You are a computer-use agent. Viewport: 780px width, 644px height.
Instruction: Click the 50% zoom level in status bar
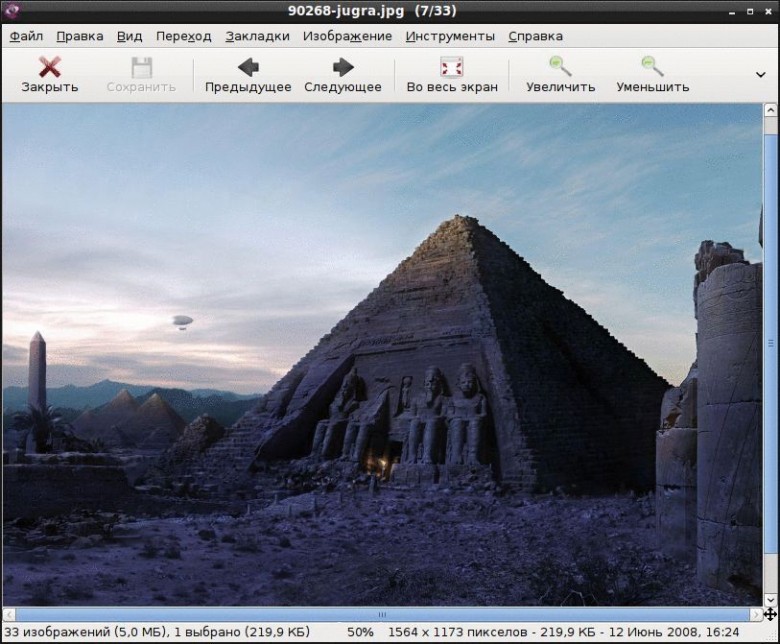[360, 632]
